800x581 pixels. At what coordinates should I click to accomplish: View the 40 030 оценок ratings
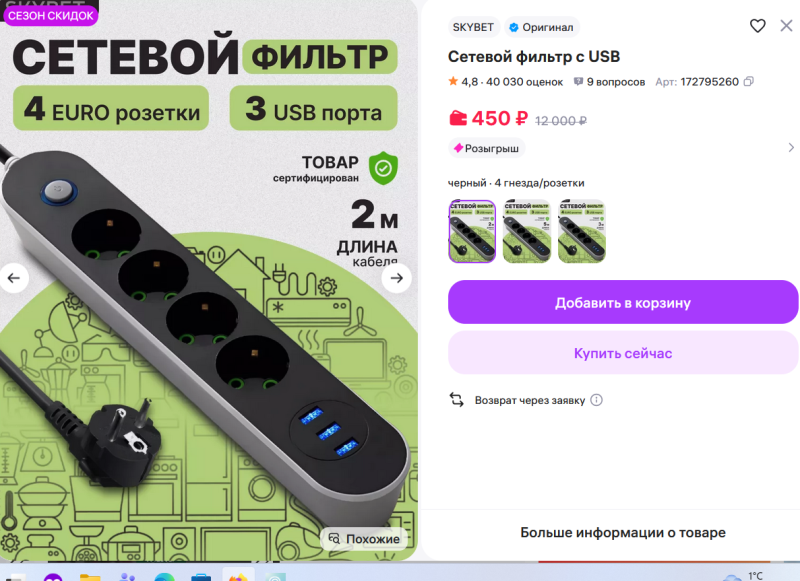pyautogui.click(x=524, y=82)
